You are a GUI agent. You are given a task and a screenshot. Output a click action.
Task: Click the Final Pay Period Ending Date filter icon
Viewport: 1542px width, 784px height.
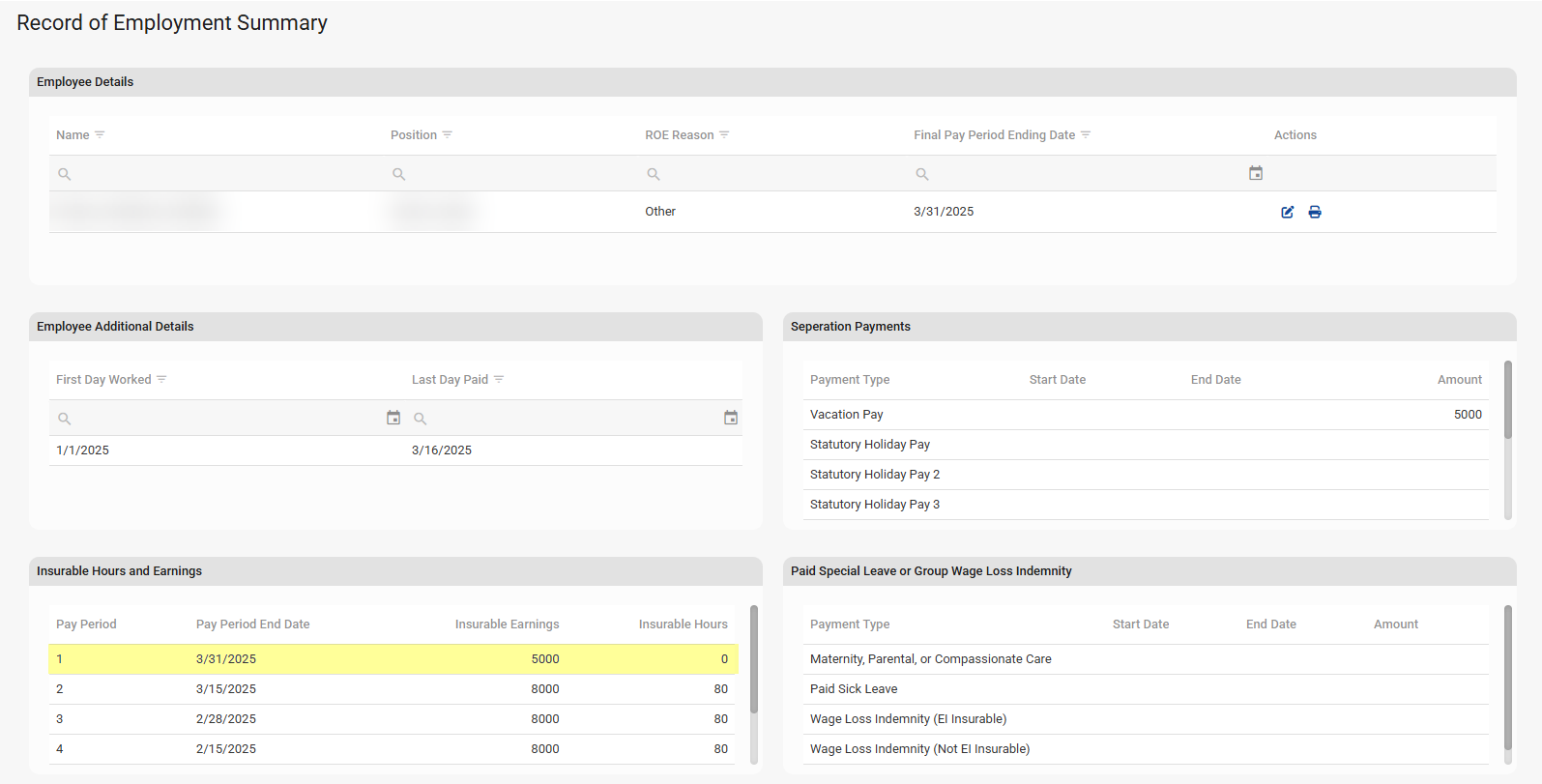coord(1086,134)
